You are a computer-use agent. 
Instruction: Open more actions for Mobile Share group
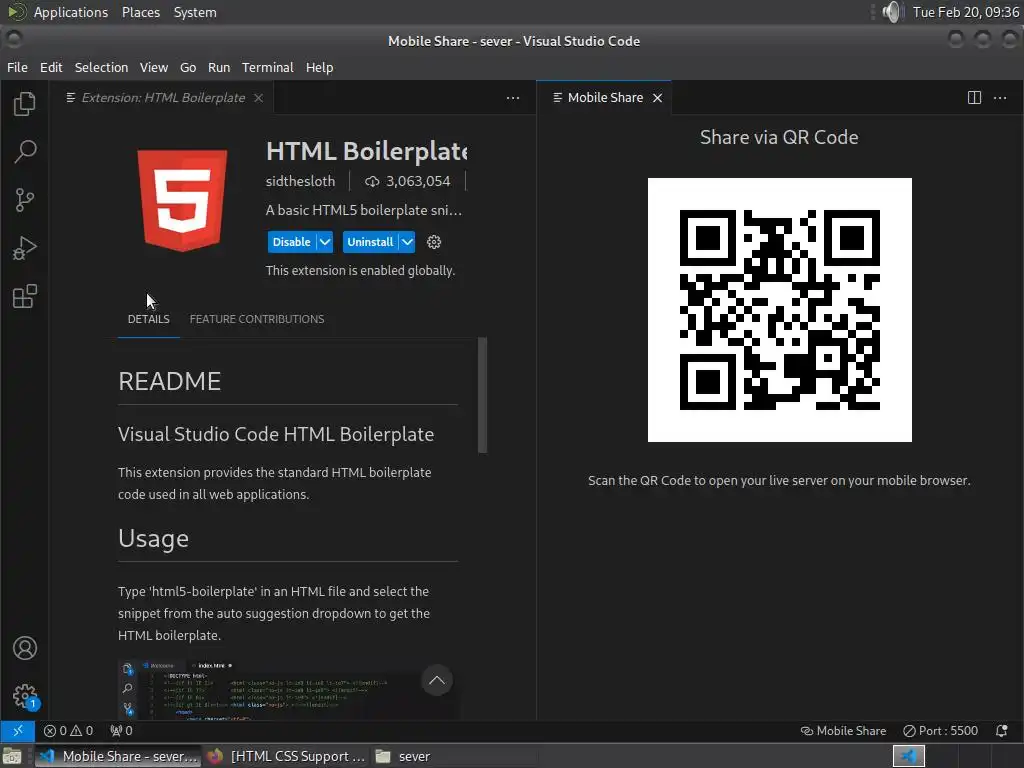pyautogui.click(x=1000, y=97)
